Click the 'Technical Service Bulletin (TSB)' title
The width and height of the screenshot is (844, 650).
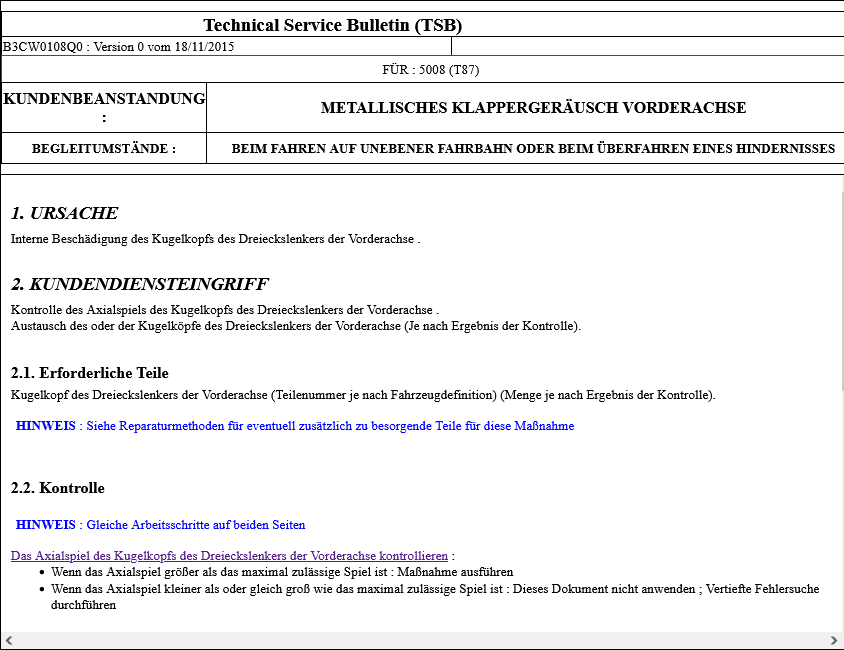332,26
